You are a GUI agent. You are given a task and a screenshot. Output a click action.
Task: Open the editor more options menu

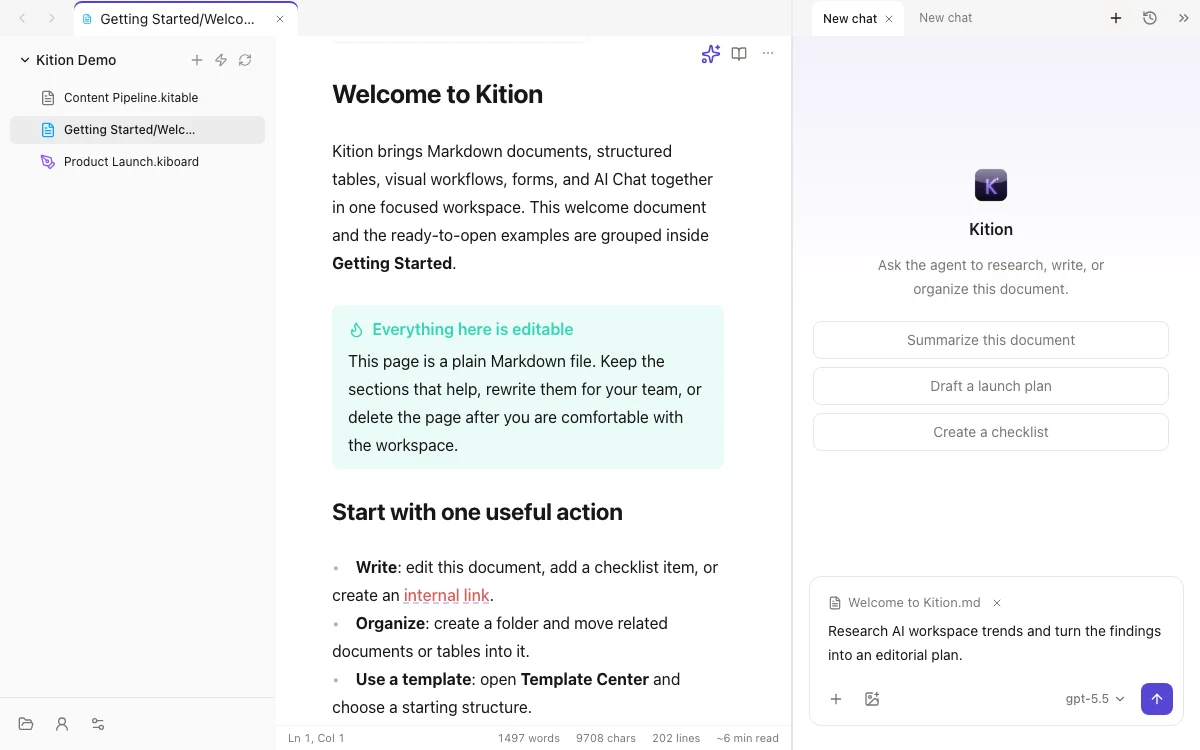click(768, 54)
